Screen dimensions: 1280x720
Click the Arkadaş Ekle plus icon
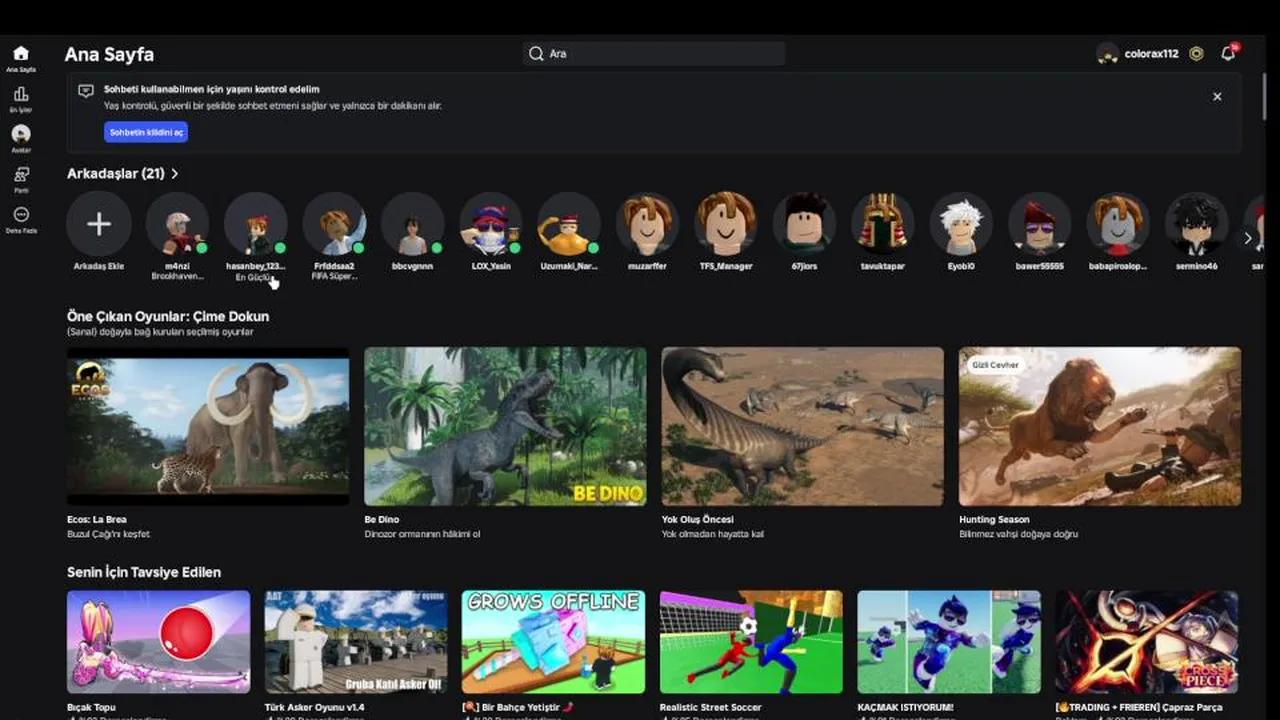[x=99, y=224]
